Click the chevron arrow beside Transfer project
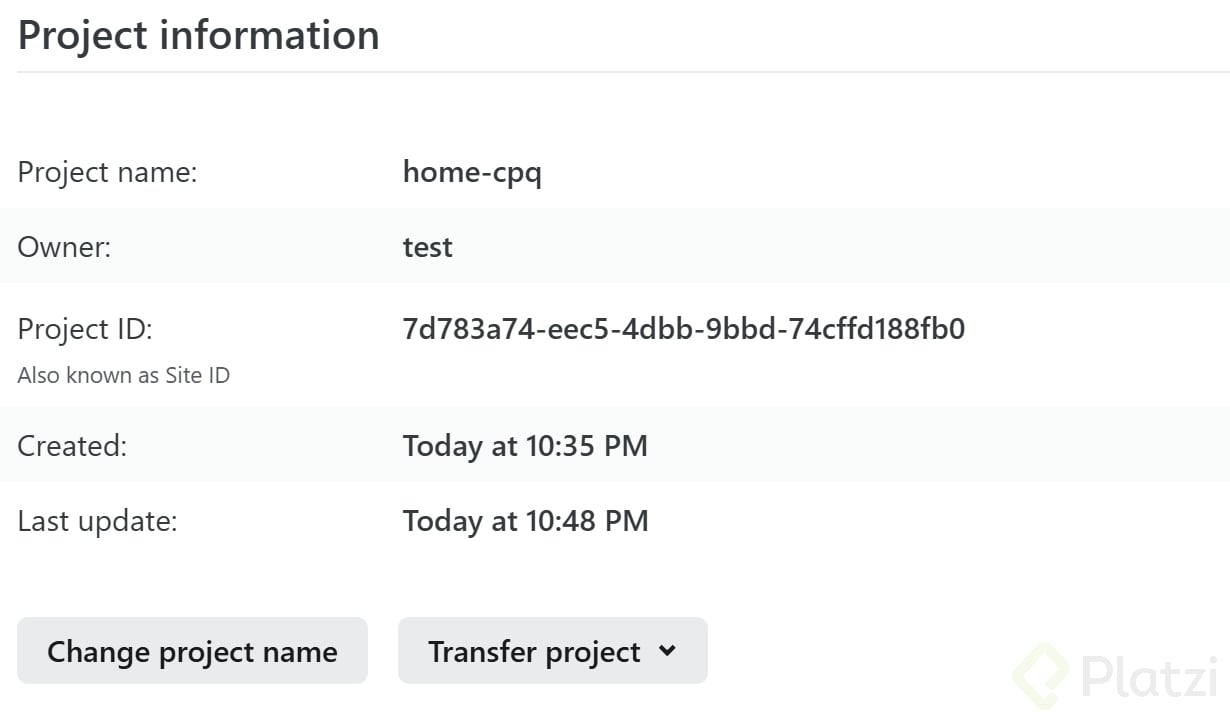Screen dimensions: 1230x718 click(x=668, y=652)
